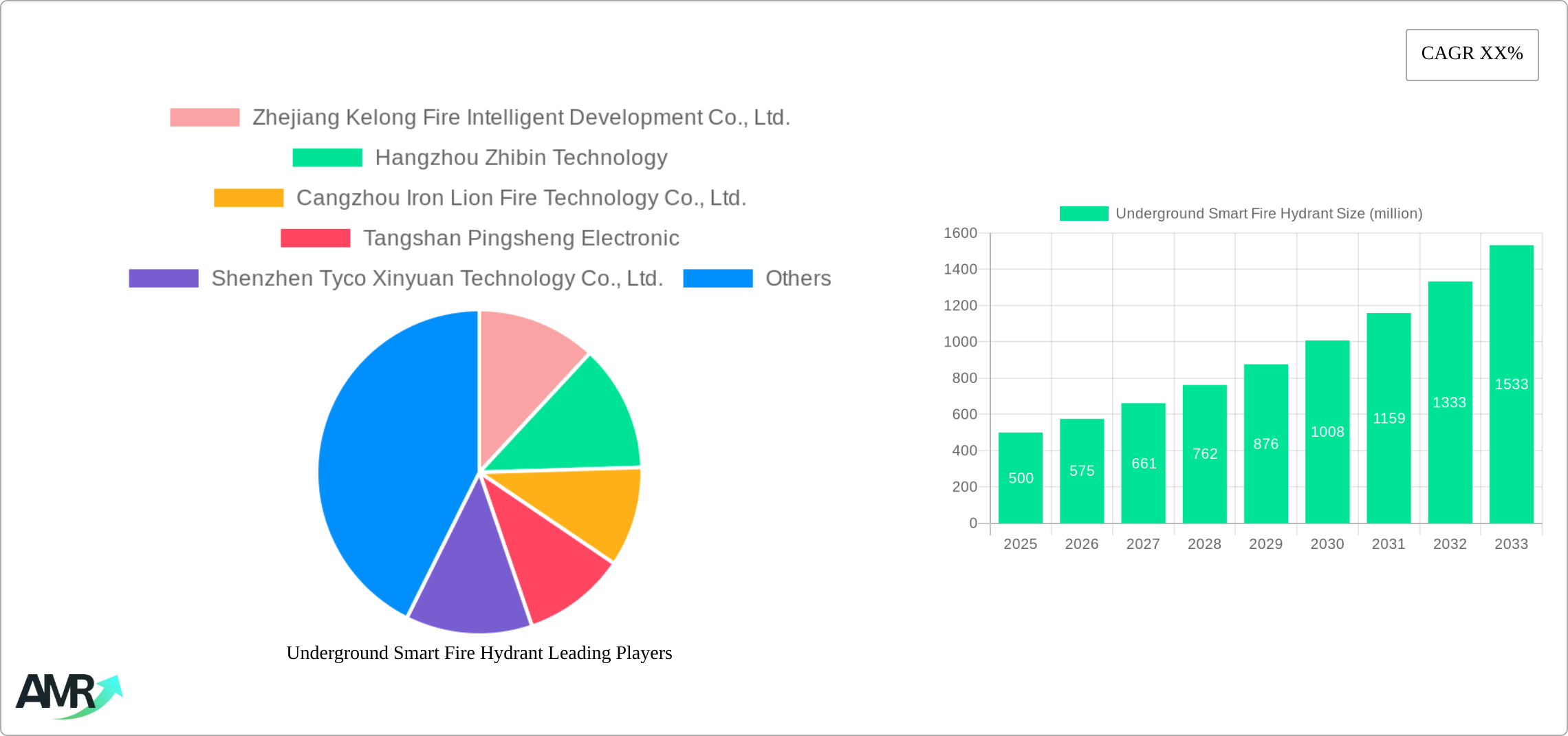The width and height of the screenshot is (1568, 736).
Task: Click the 2028 bar labeled 762
Action: pyautogui.click(x=1205, y=454)
